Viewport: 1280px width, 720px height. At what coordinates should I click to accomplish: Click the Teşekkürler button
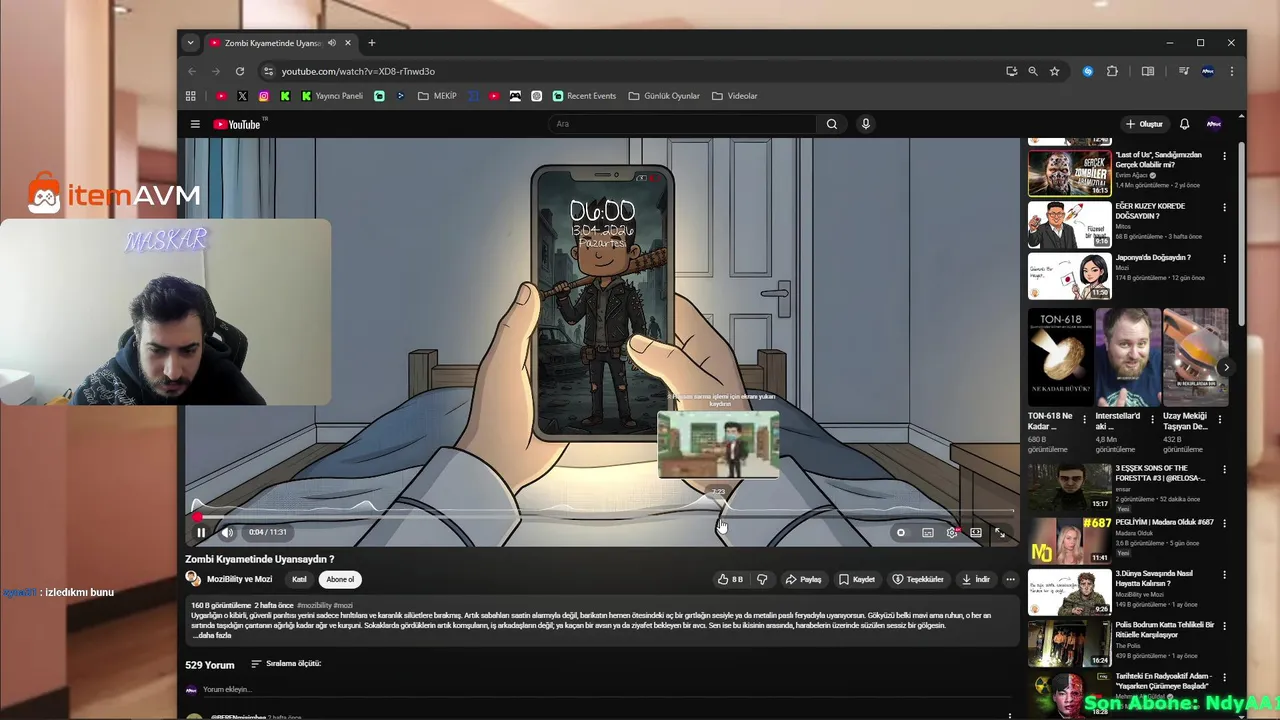[918, 579]
